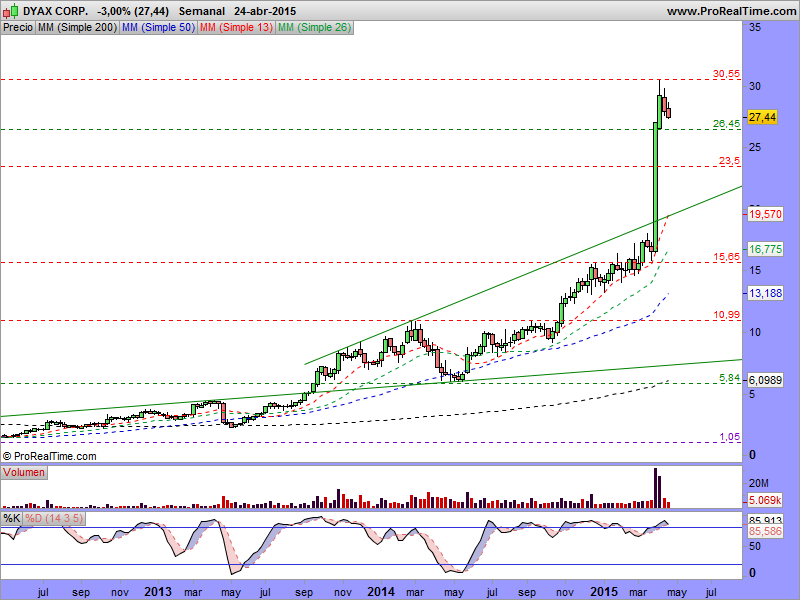This screenshot has width=800, height=600.
Task: Click the large green candle of March 2015
Action: click(x=655, y=186)
